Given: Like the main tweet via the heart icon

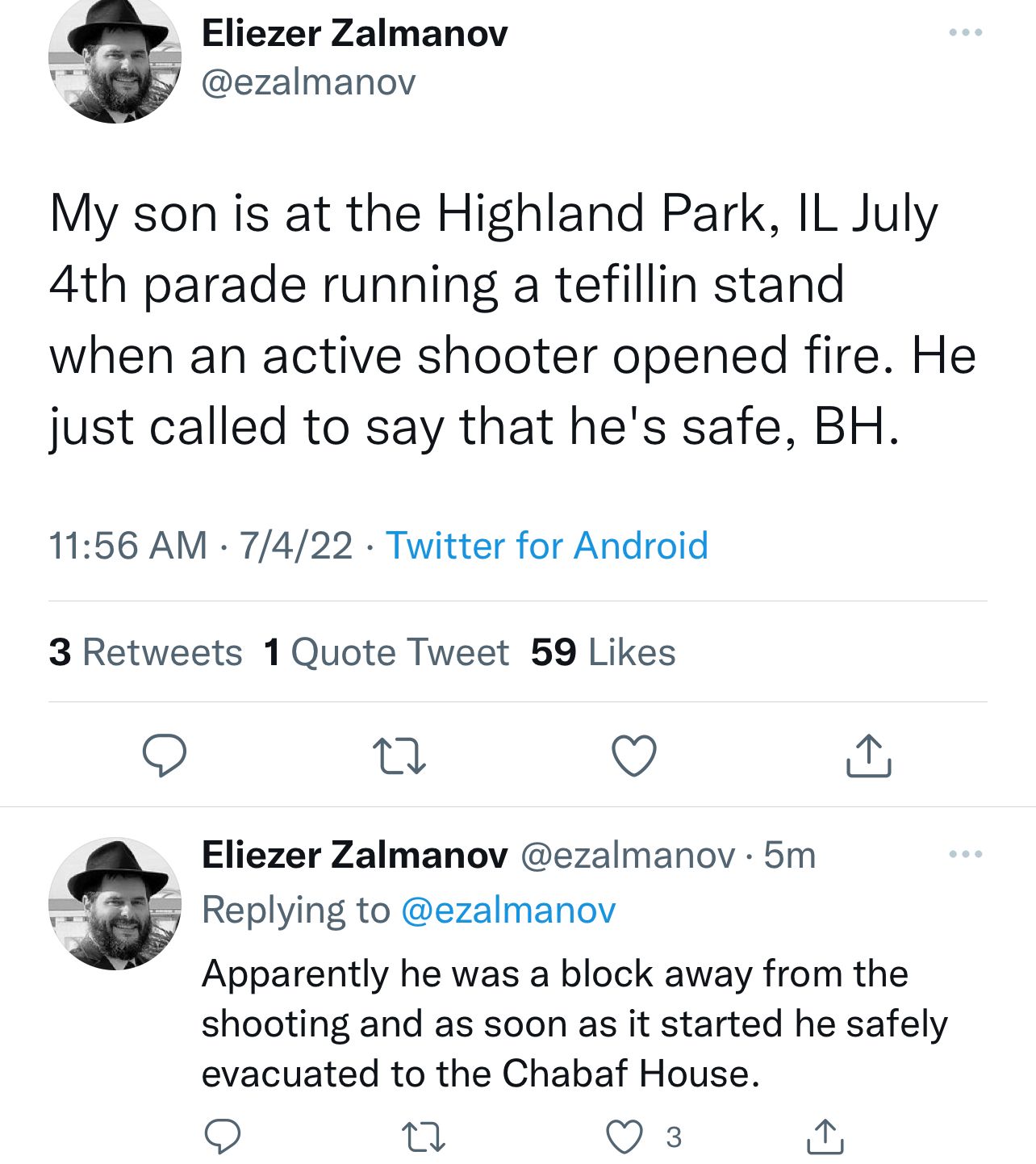Looking at the screenshot, I should pyautogui.click(x=633, y=756).
